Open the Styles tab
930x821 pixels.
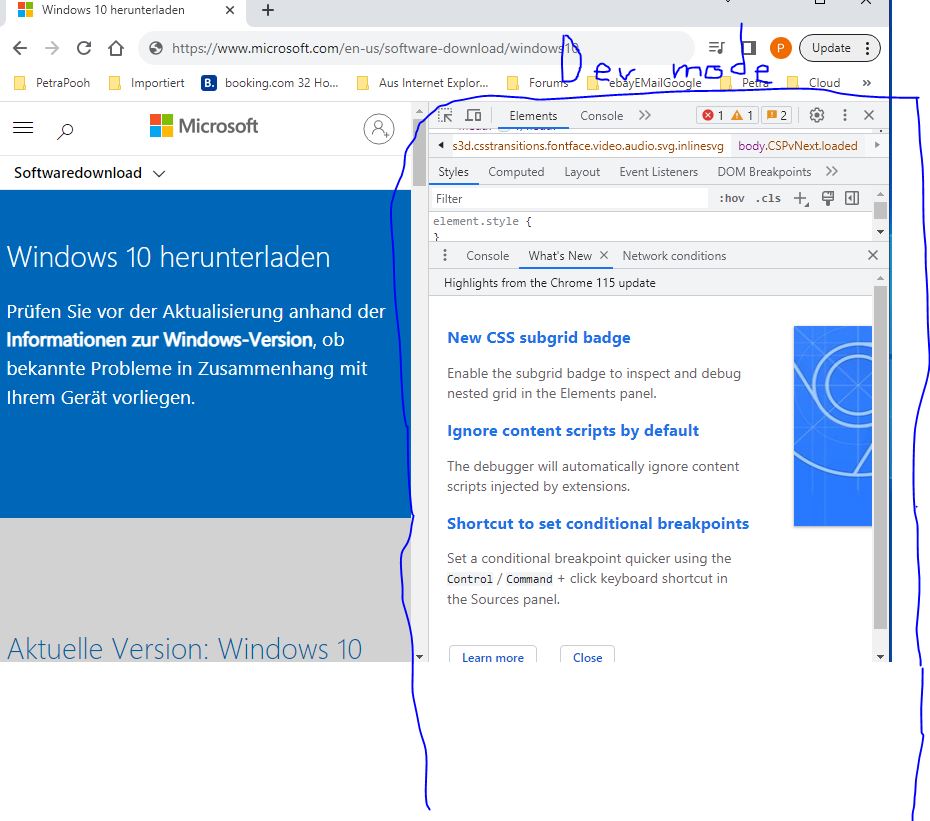coord(453,171)
